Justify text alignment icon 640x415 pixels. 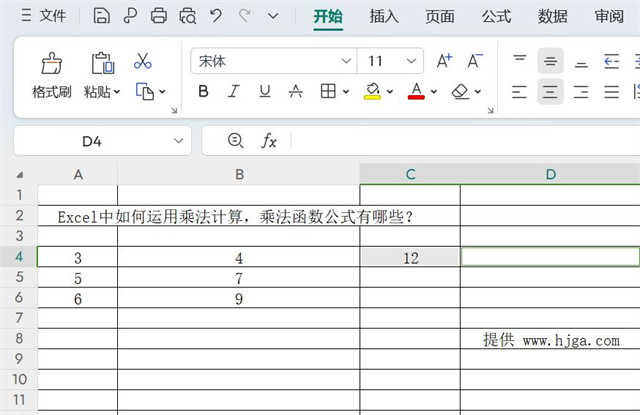point(611,92)
